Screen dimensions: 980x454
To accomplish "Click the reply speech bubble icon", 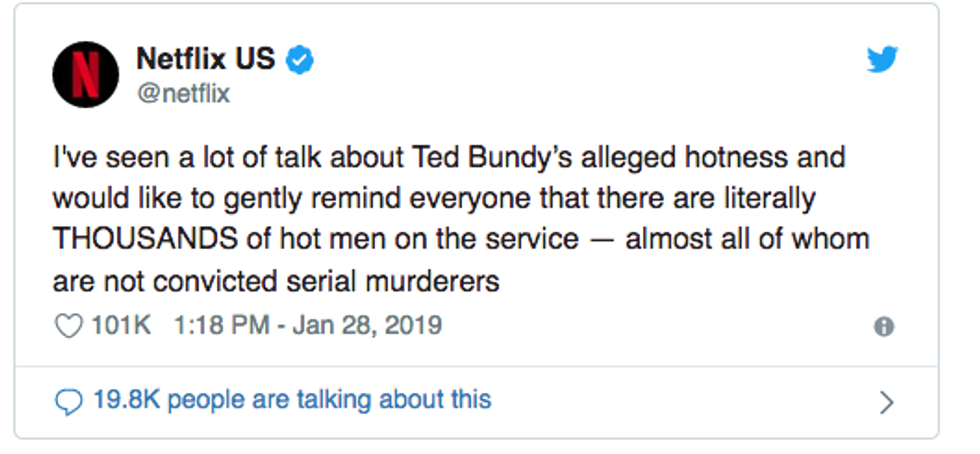I will coord(68,402).
